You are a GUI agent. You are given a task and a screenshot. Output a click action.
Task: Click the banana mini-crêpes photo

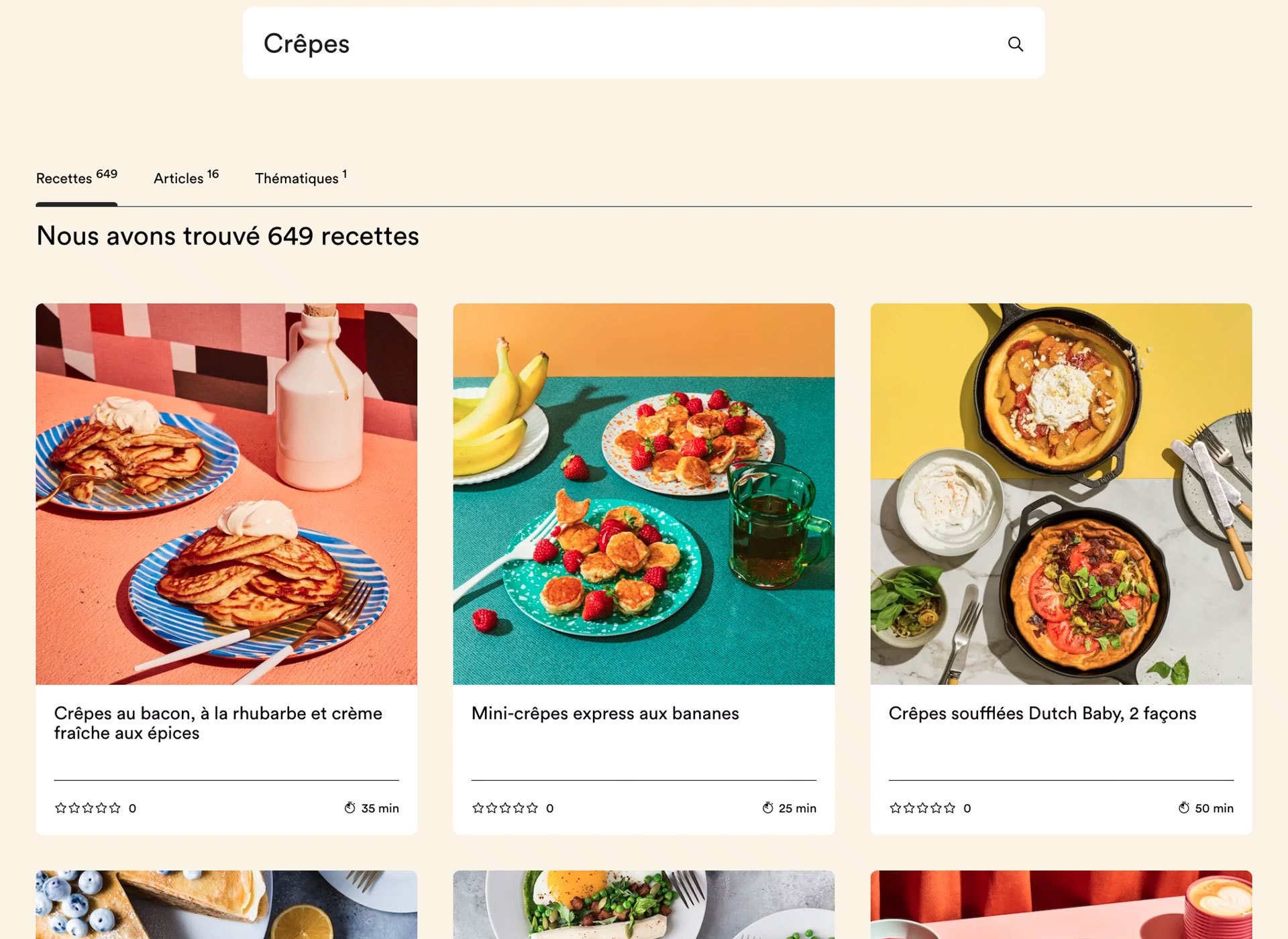(644, 494)
